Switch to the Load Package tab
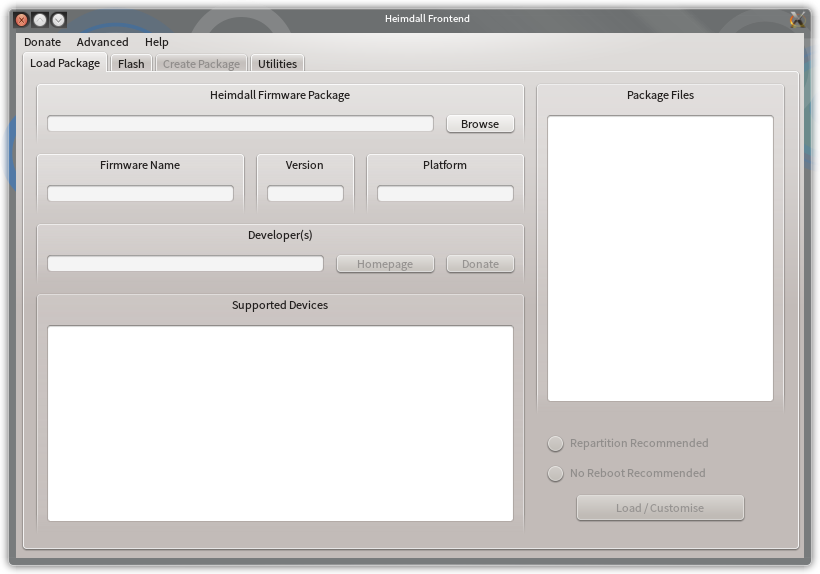820x574 pixels. pyautogui.click(x=65, y=63)
